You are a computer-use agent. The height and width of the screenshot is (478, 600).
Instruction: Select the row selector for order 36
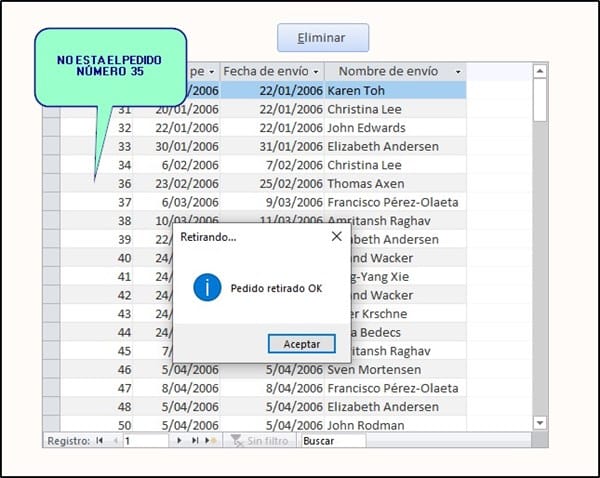tap(51, 183)
